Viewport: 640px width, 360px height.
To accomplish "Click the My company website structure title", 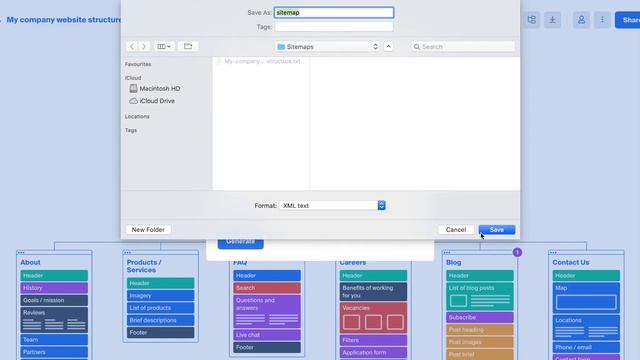I will pos(64,20).
